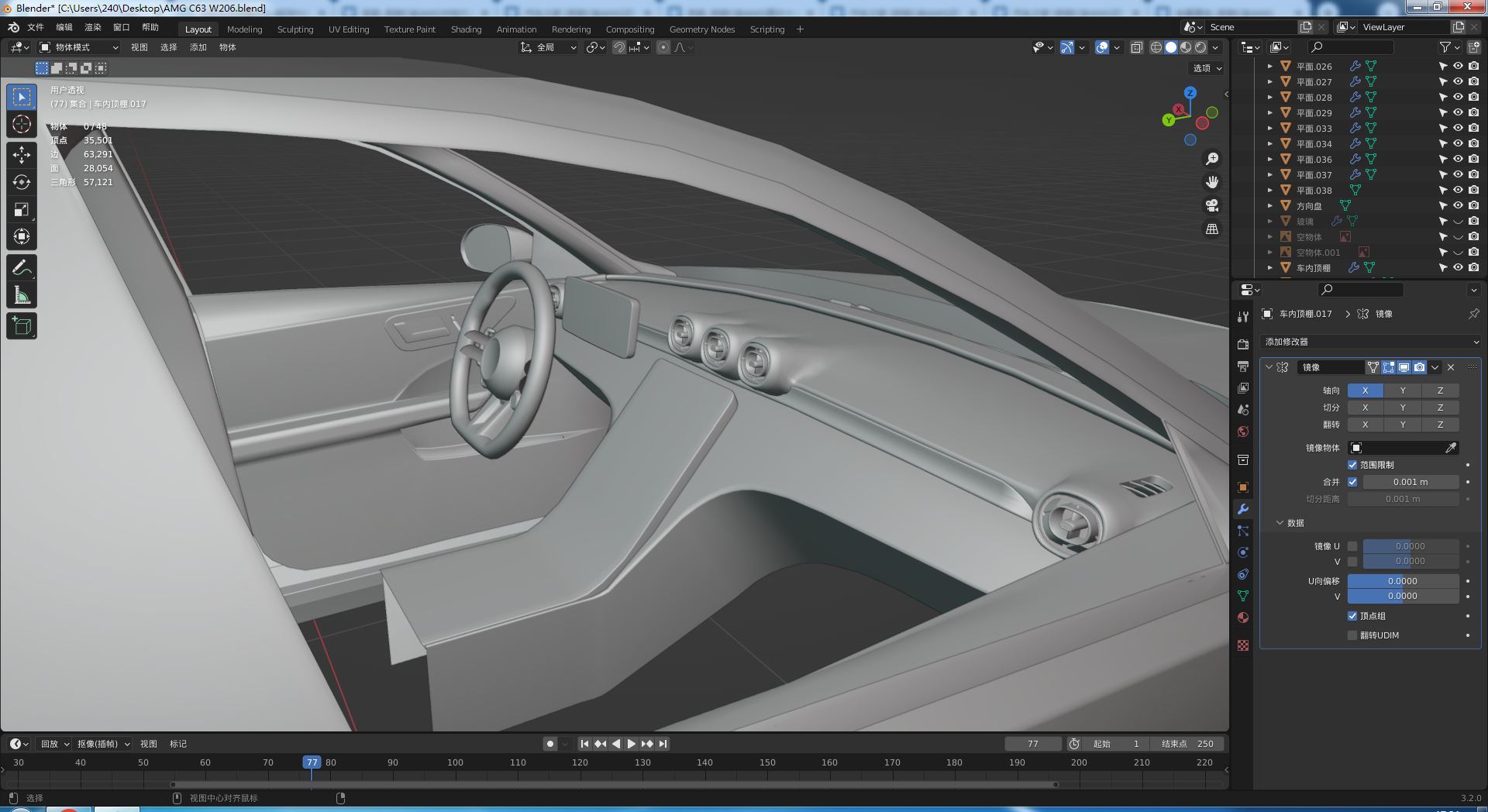Image resolution: width=1488 pixels, height=812 pixels.
Task: Open the 物体模式 mode dropdown
Action: [79, 47]
